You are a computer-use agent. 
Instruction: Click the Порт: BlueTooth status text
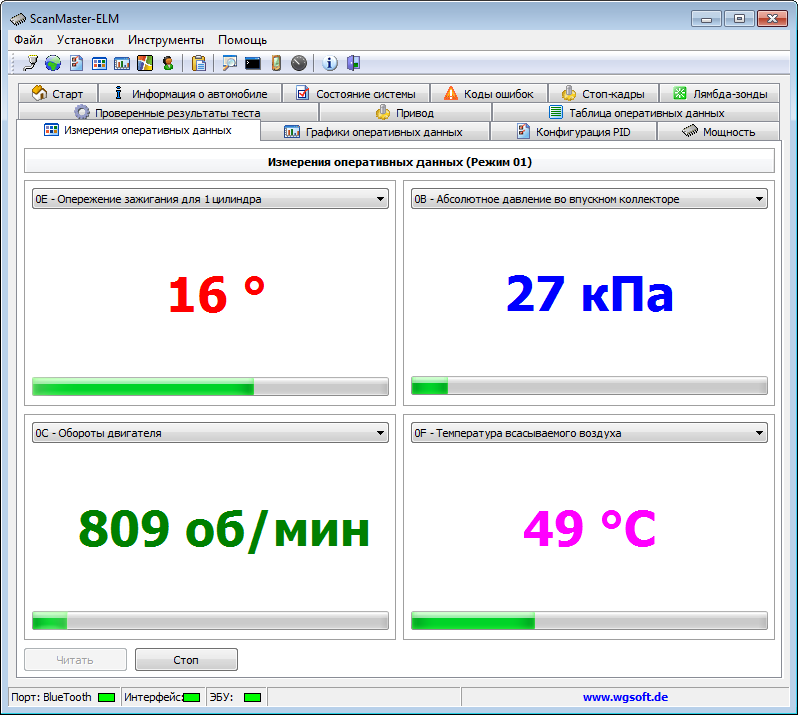(51, 697)
